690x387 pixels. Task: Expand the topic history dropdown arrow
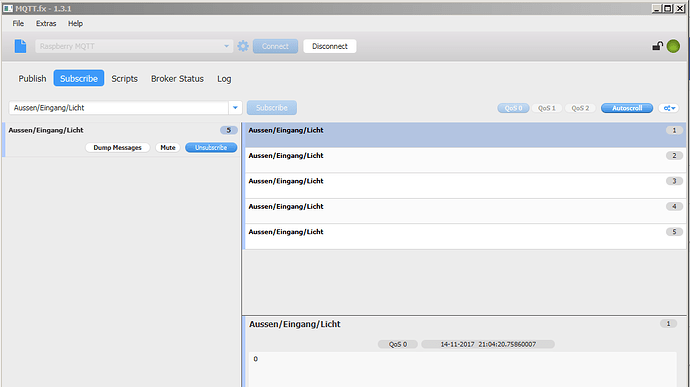(x=235, y=108)
